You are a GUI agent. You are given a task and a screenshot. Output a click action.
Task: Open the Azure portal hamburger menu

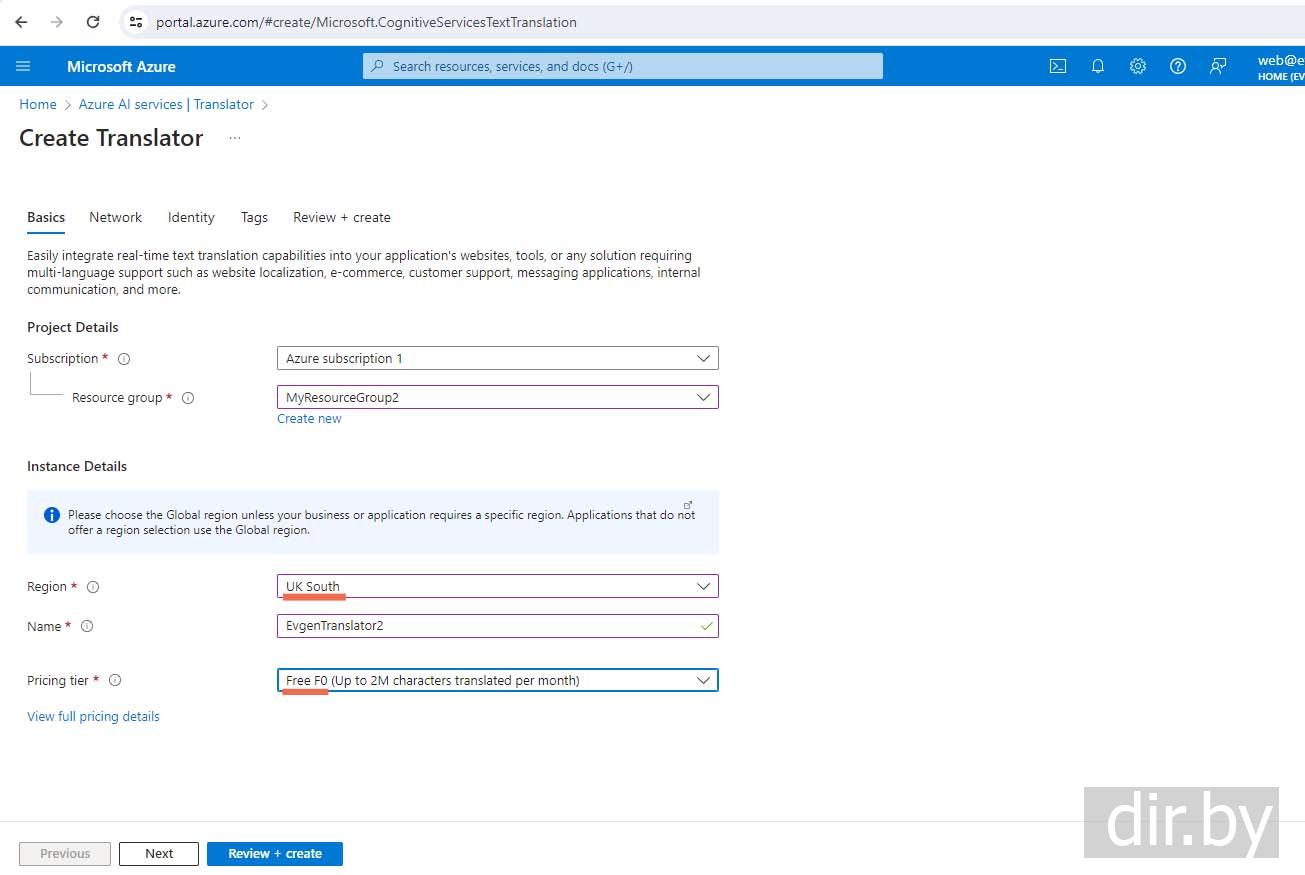(23, 66)
